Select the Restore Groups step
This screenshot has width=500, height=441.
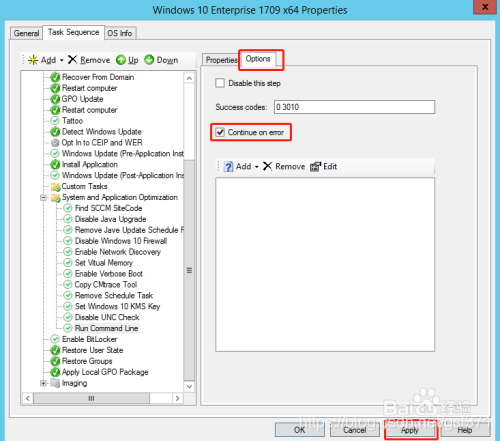tap(87, 361)
